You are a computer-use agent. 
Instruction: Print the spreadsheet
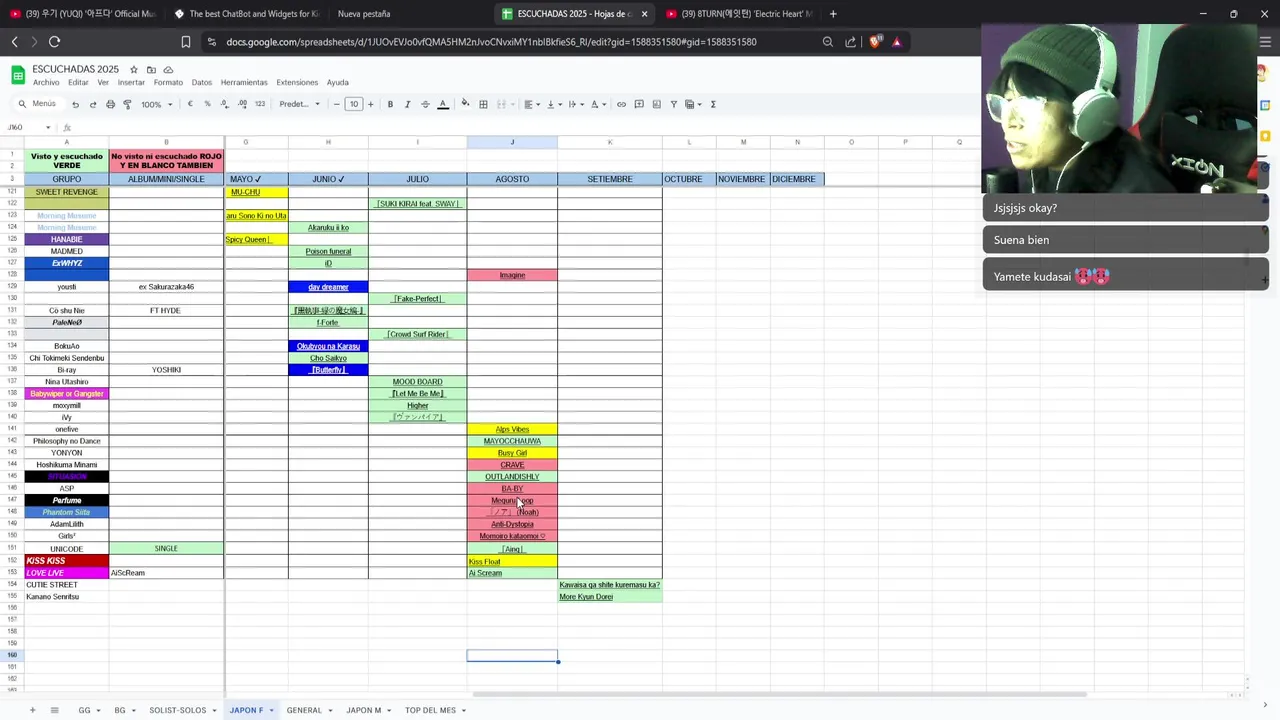point(110,104)
